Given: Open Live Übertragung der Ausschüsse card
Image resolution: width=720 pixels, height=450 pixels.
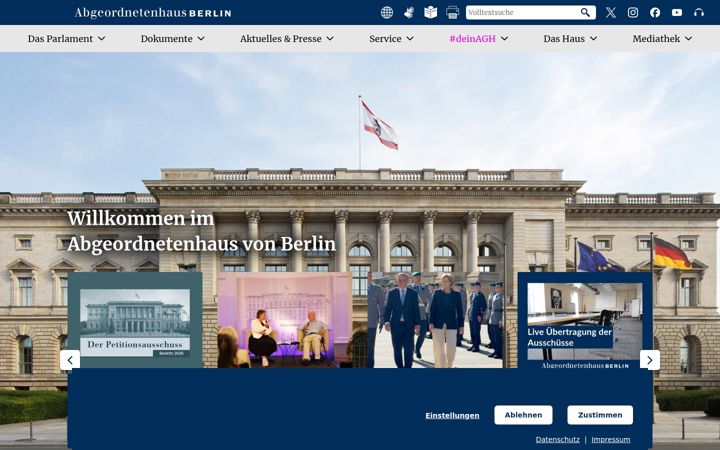Looking at the screenshot, I should 585,320.
